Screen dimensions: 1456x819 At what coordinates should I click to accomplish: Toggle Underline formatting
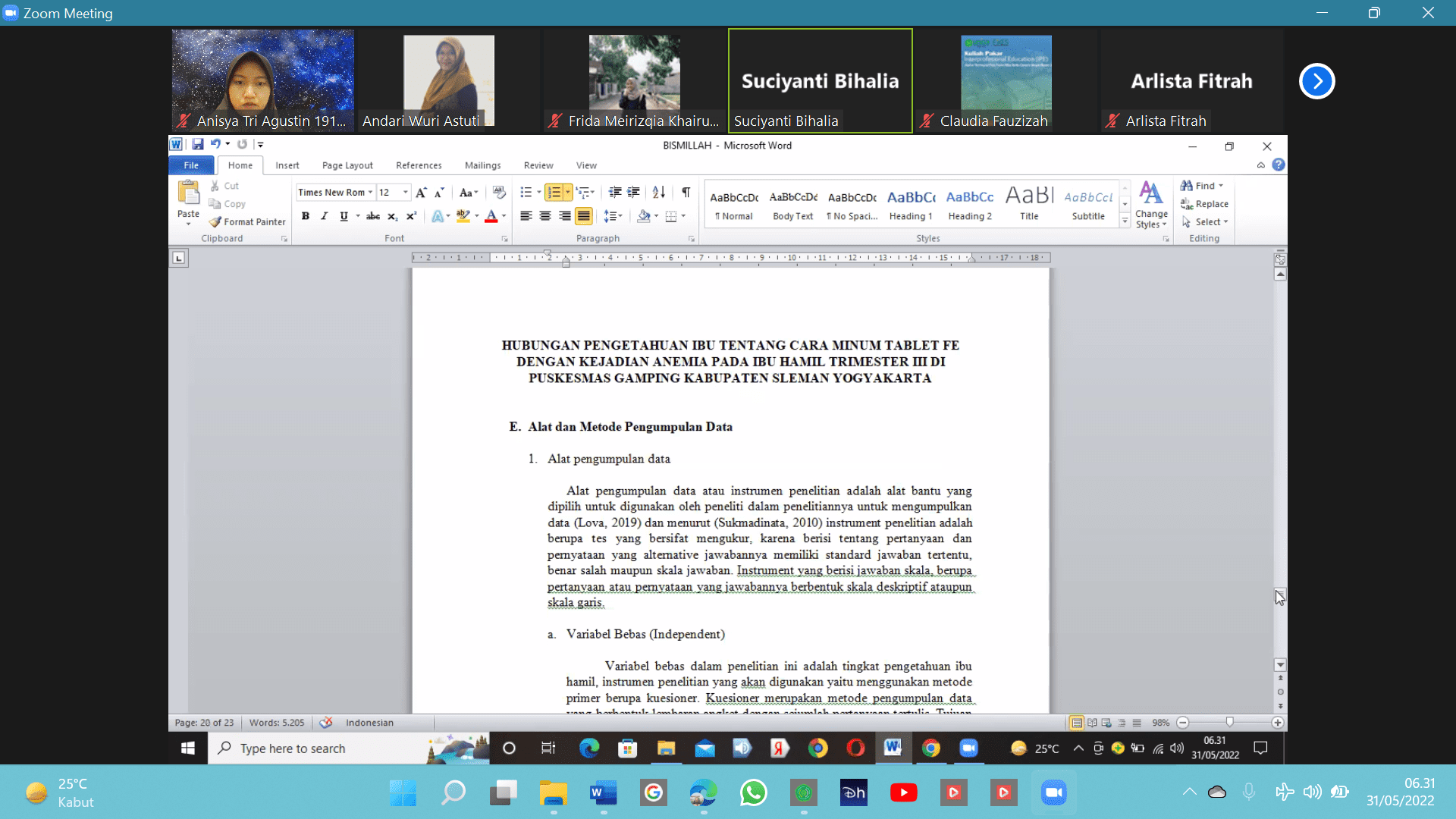[344, 216]
